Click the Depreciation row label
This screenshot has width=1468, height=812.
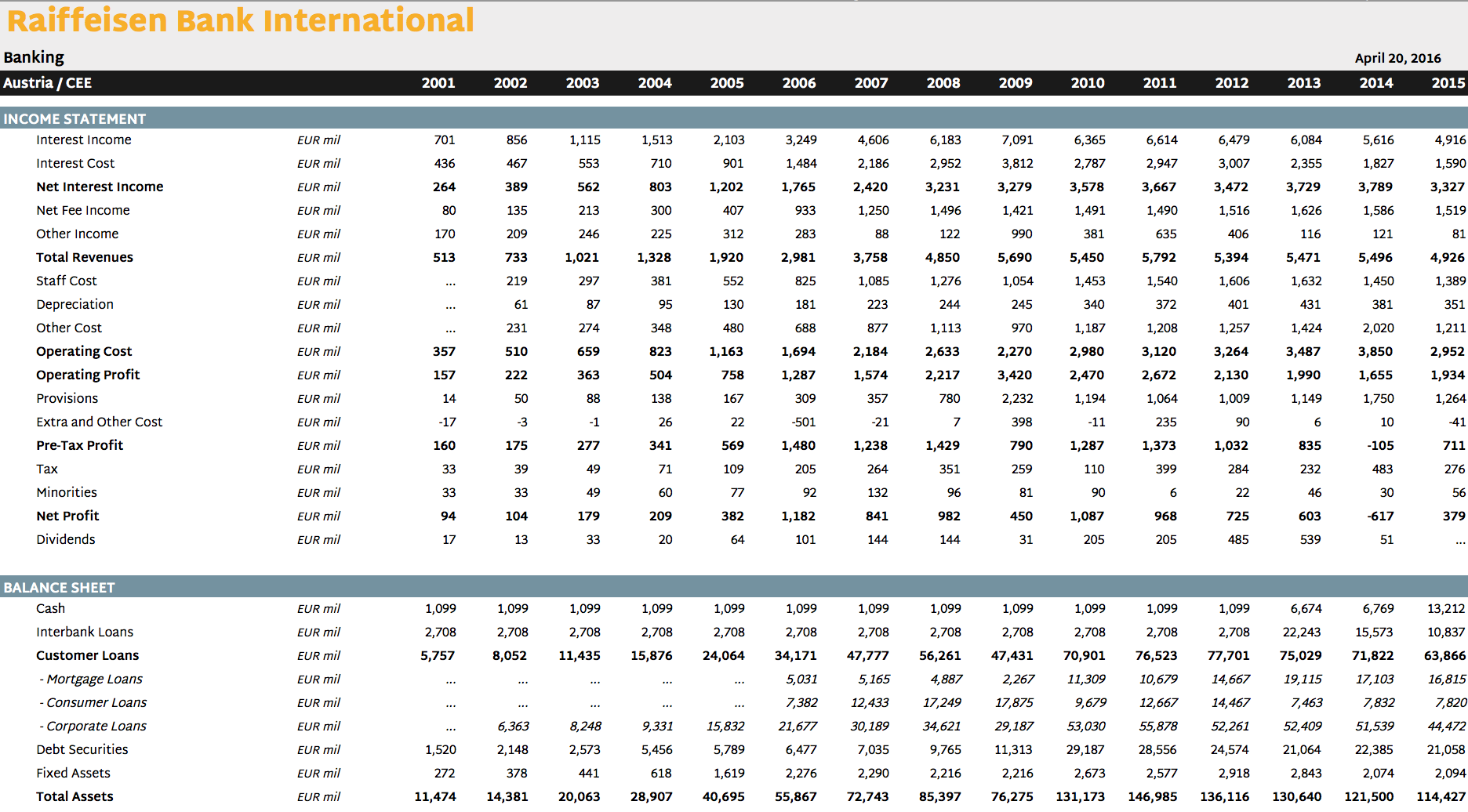tap(74, 304)
